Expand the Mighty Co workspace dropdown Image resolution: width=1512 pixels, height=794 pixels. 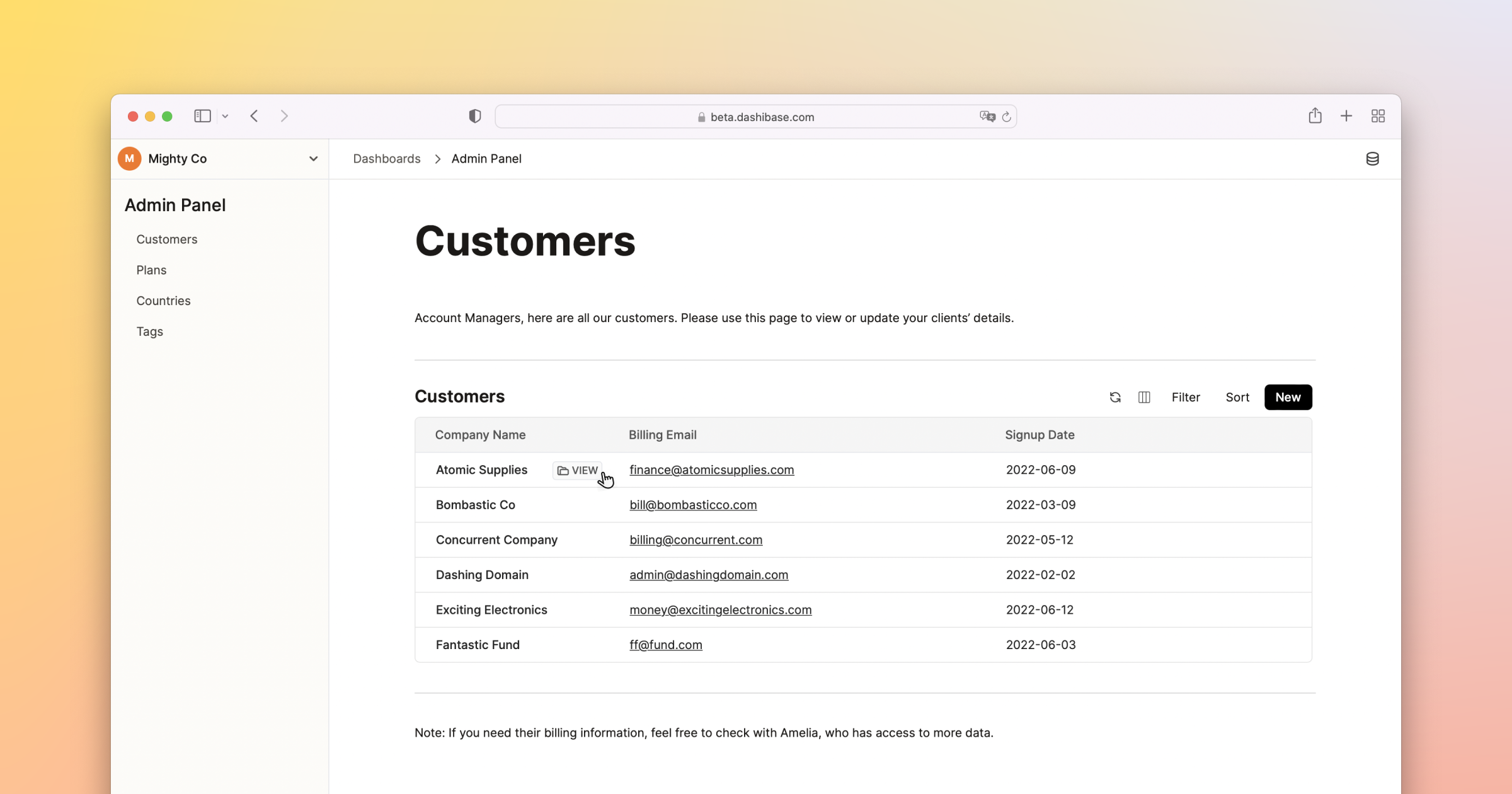point(313,159)
